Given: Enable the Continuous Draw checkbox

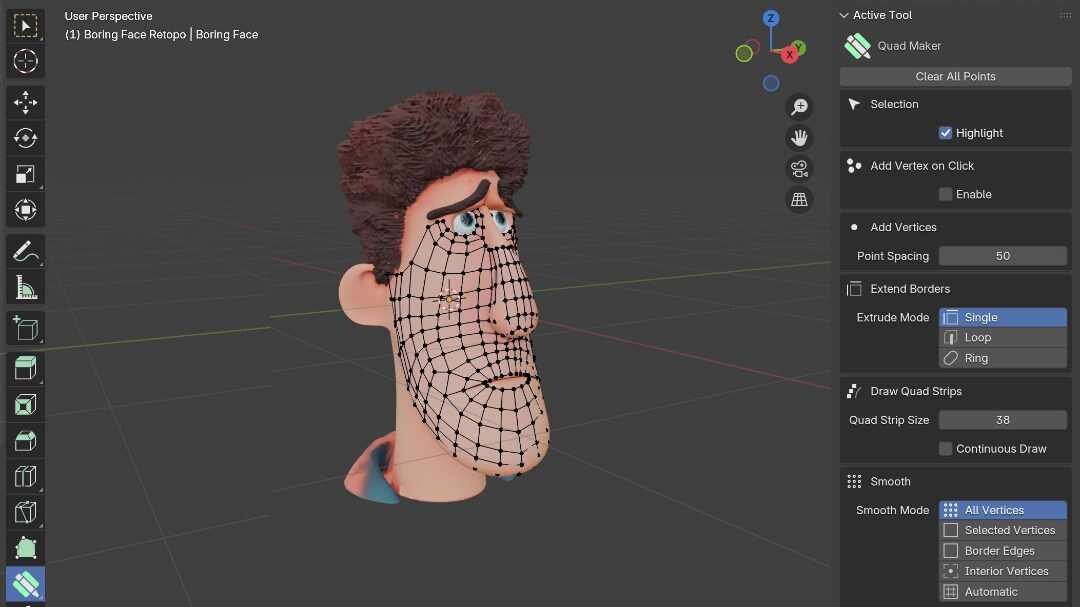Looking at the screenshot, I should [945, 449].
